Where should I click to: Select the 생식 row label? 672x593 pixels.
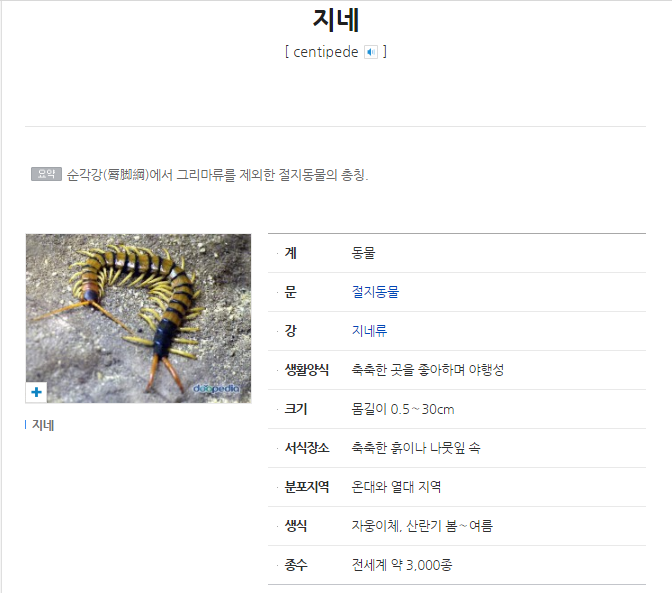coord(296,526)
